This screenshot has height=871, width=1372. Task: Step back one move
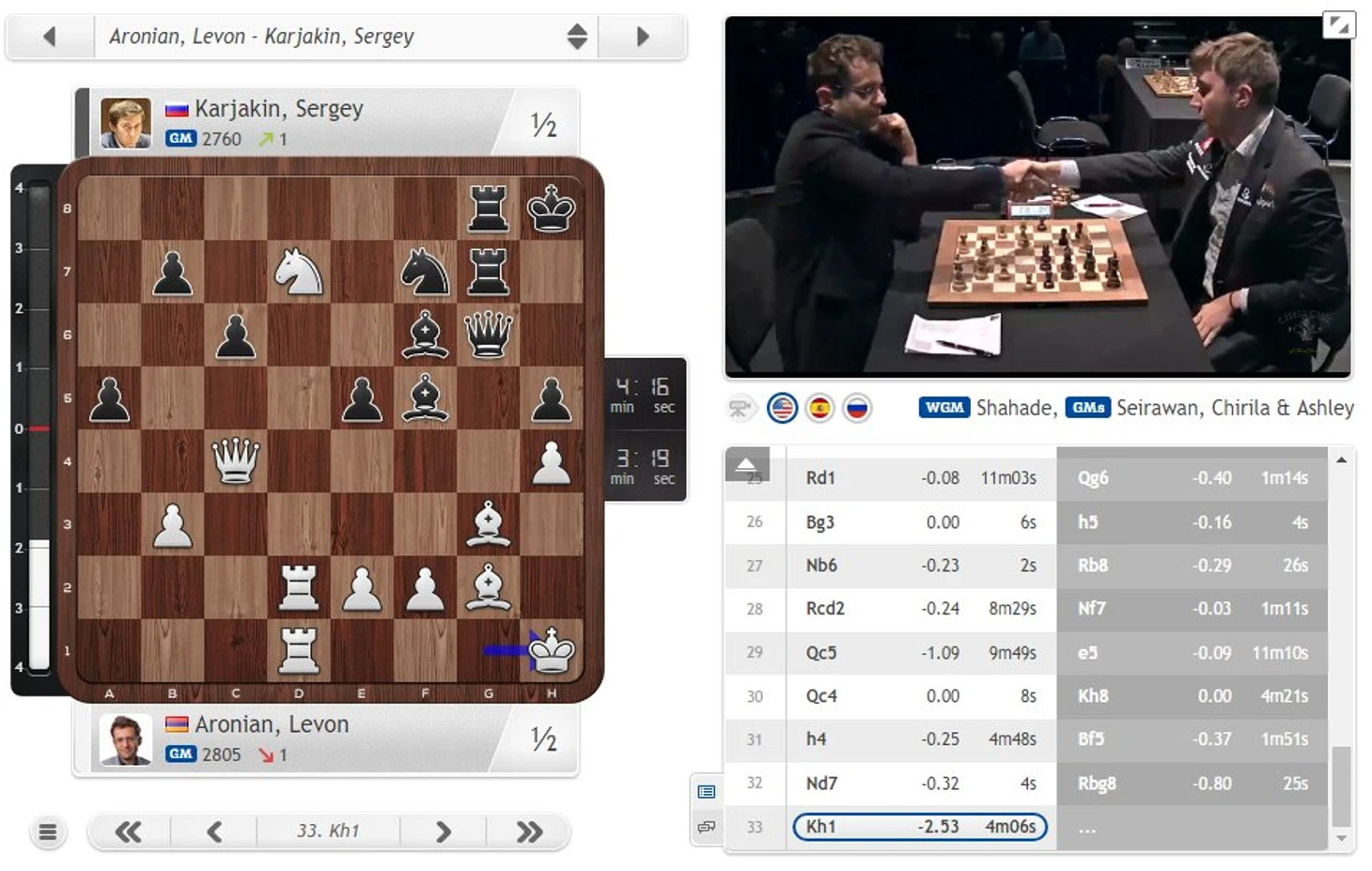click(214, 832)
